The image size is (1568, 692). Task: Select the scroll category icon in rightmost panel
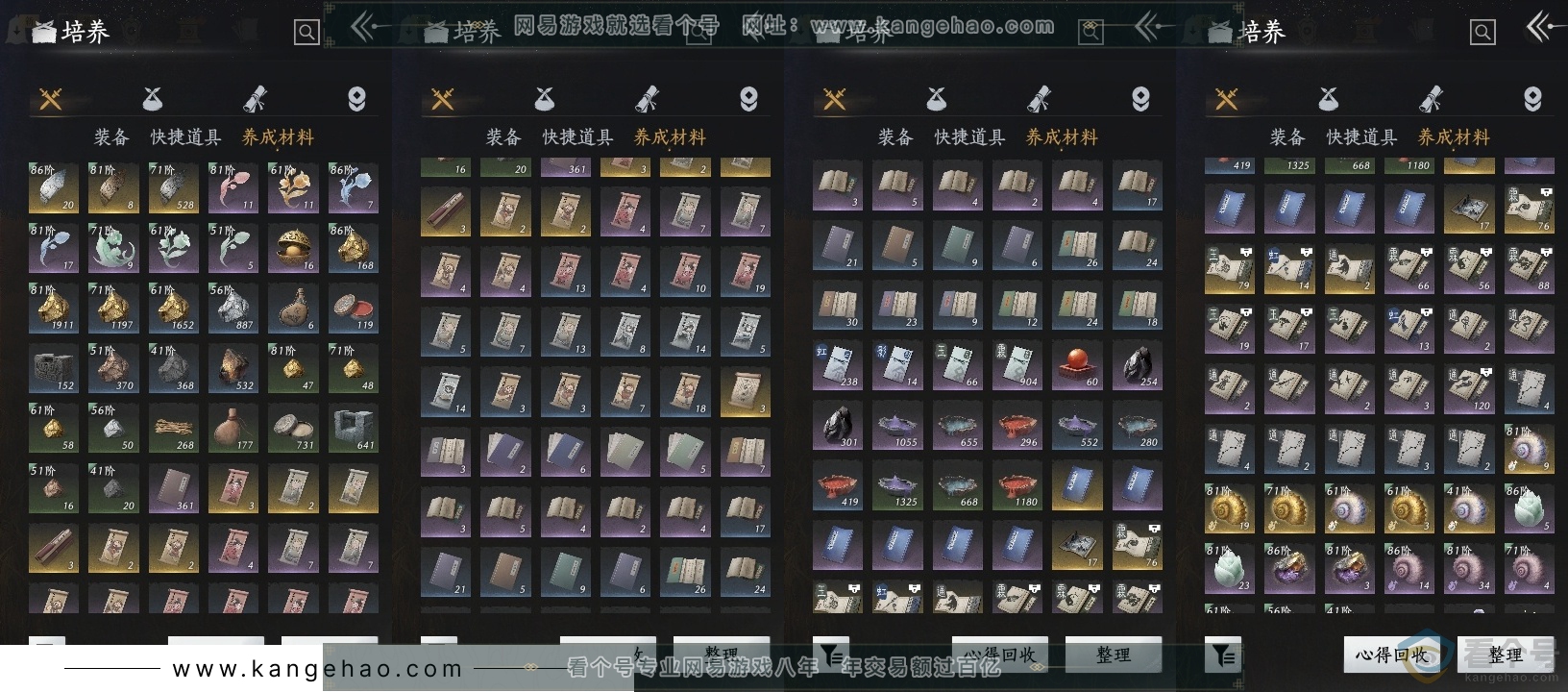[1431, 98]
